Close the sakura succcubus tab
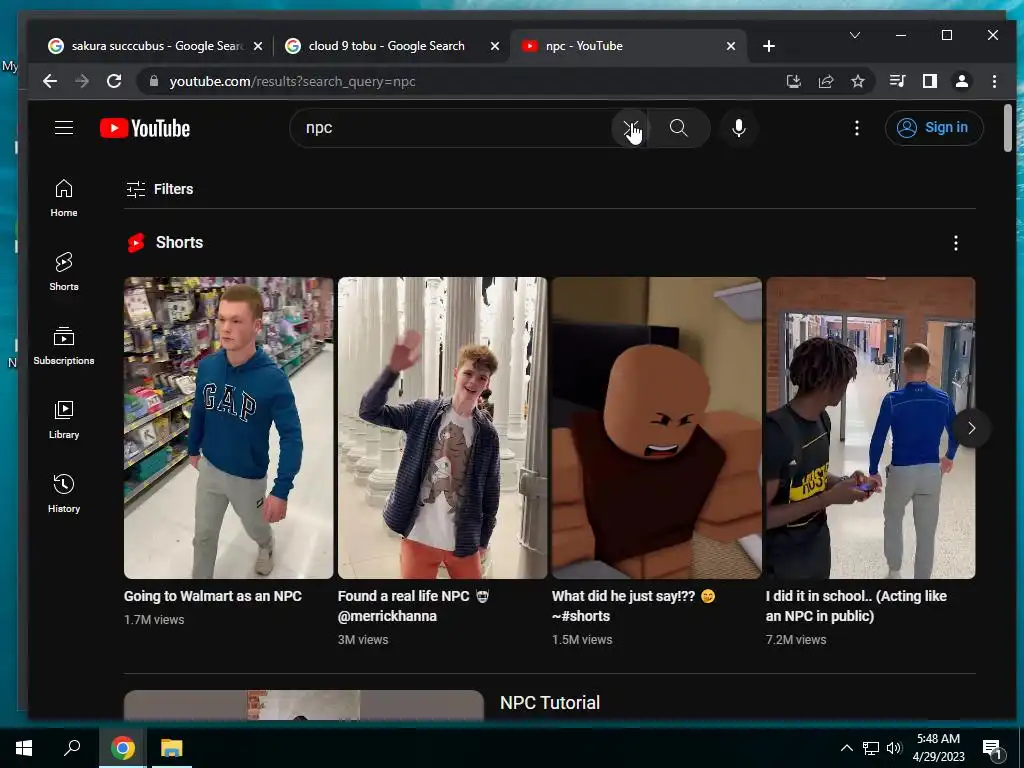Image resolution: width=1024 pixels, height=768 pixels. tap(258, 46)
